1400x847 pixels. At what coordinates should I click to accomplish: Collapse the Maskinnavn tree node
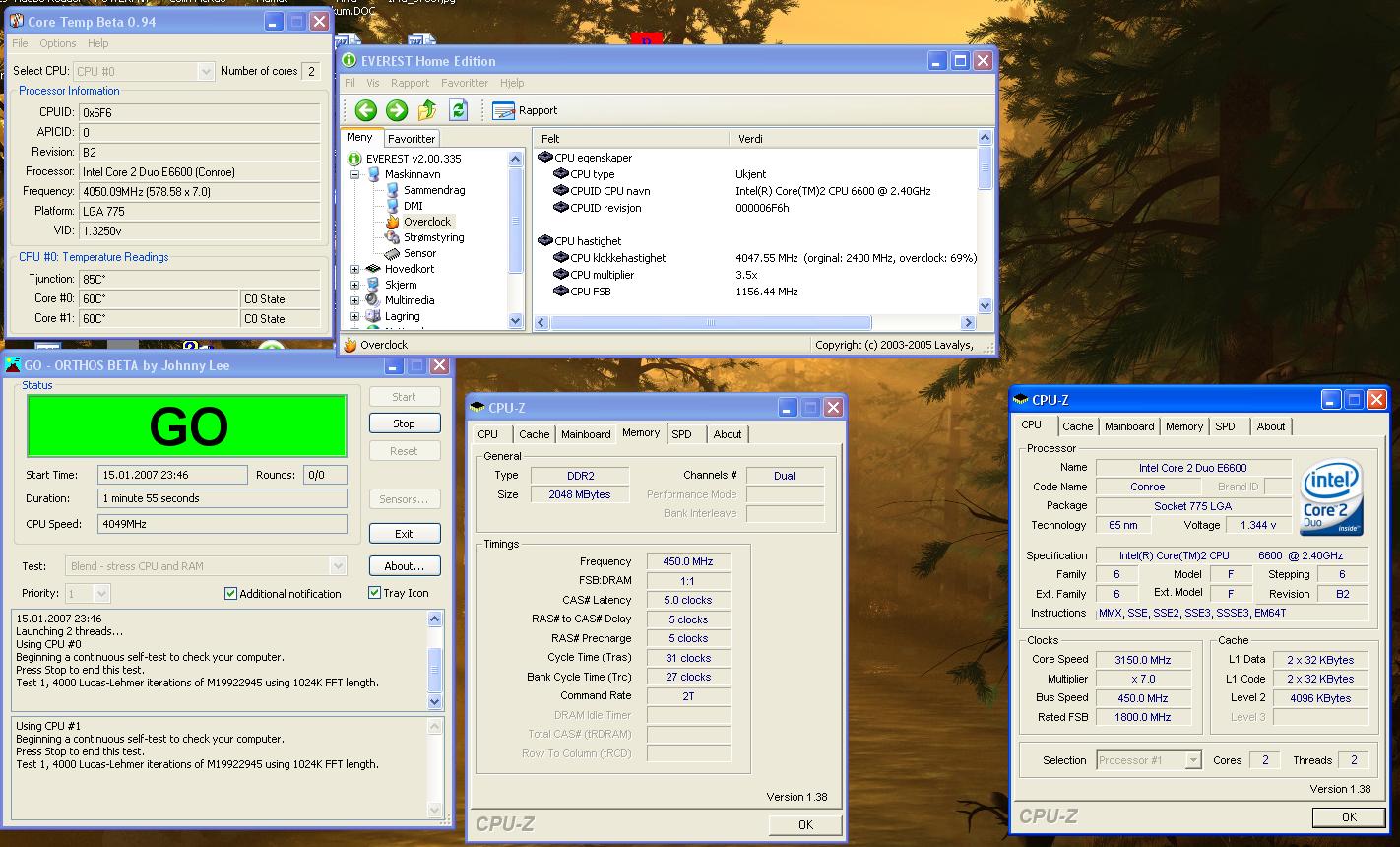tap(355, 174)
